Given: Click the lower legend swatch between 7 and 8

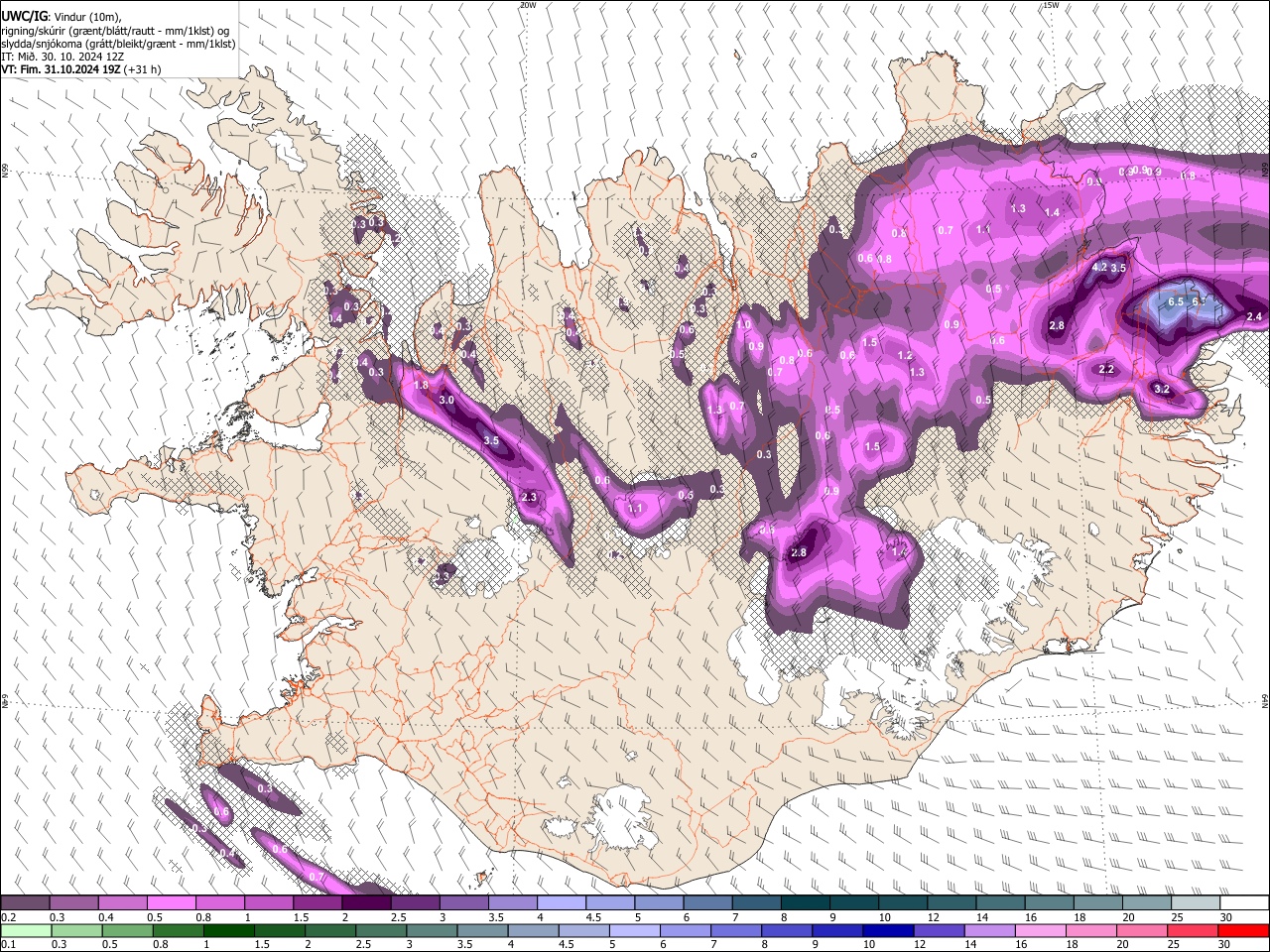Looking at the screenshot, I should coord(735,930).
